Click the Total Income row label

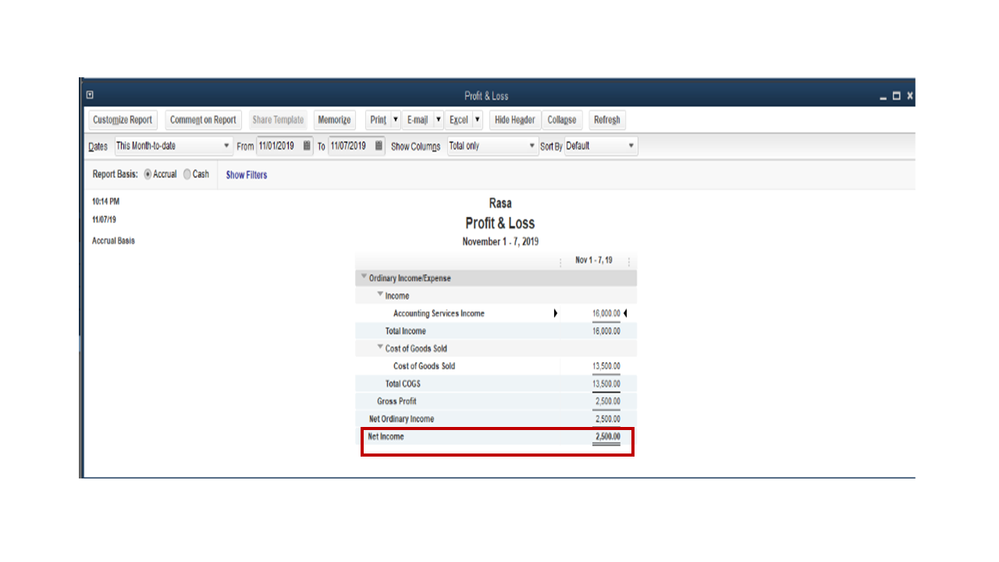405,331
